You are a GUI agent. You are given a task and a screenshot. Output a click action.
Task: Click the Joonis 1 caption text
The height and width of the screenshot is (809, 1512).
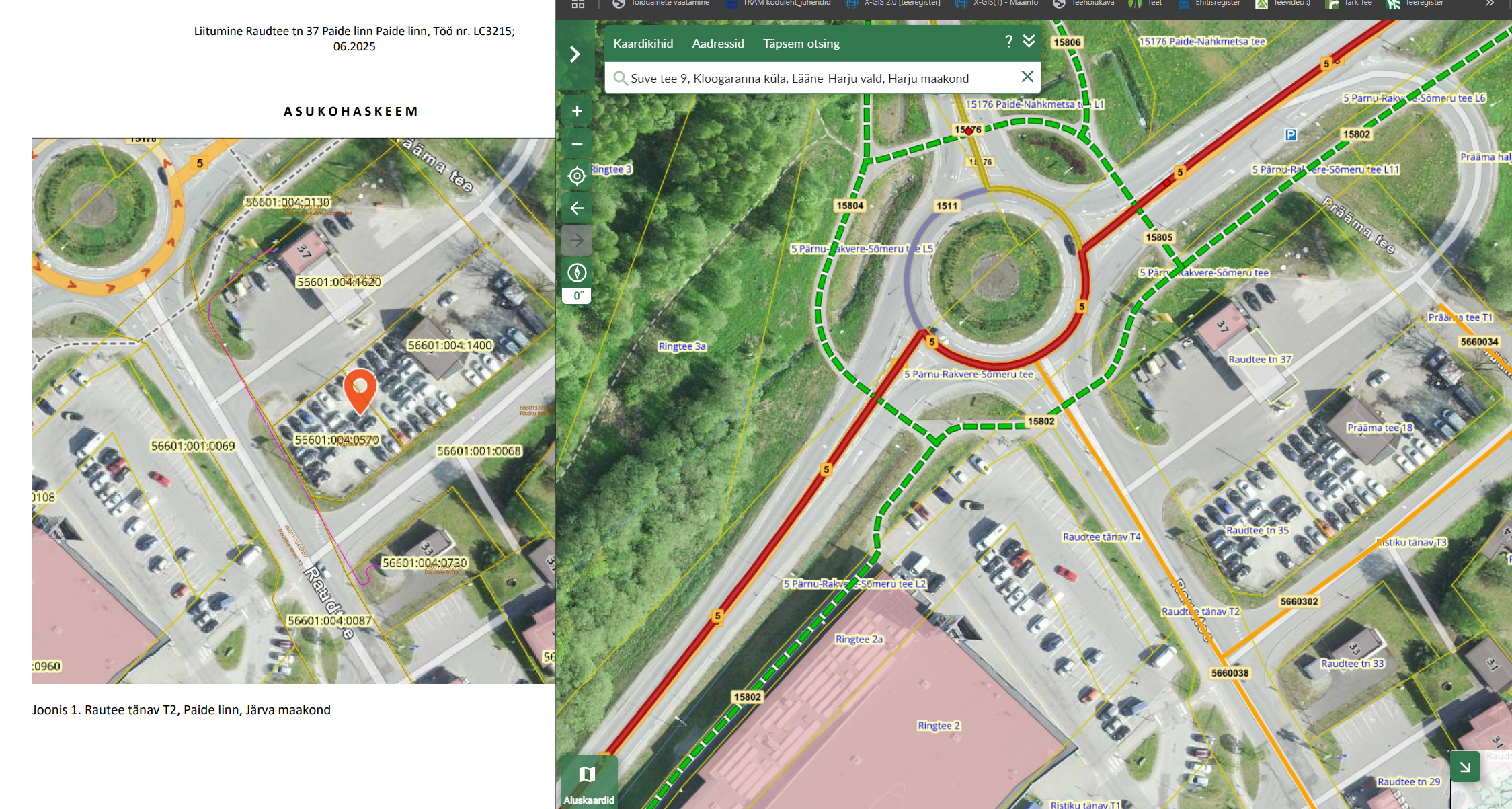coord(182,710)
